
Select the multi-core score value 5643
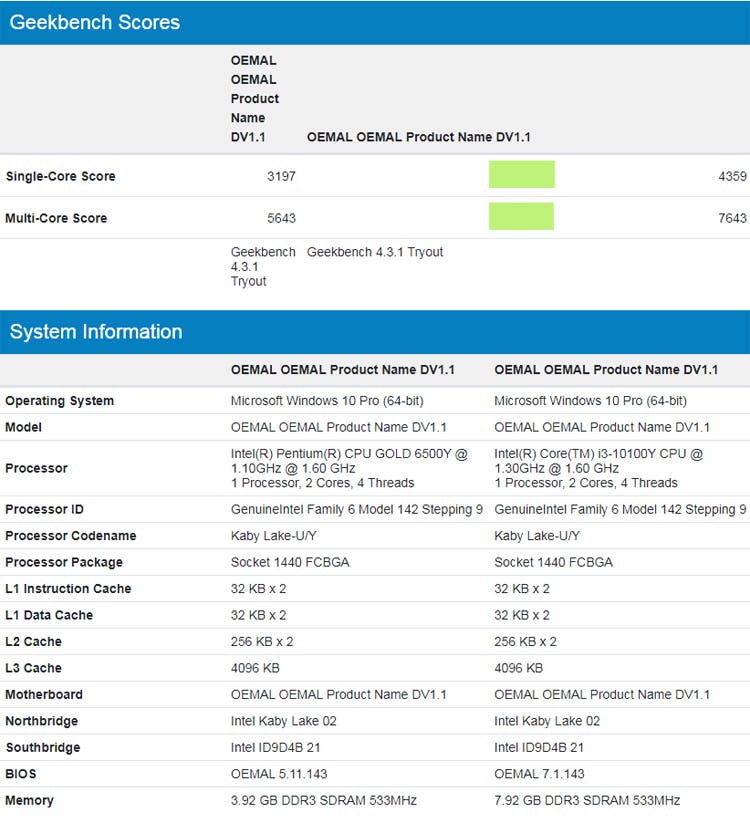[281, 218]
